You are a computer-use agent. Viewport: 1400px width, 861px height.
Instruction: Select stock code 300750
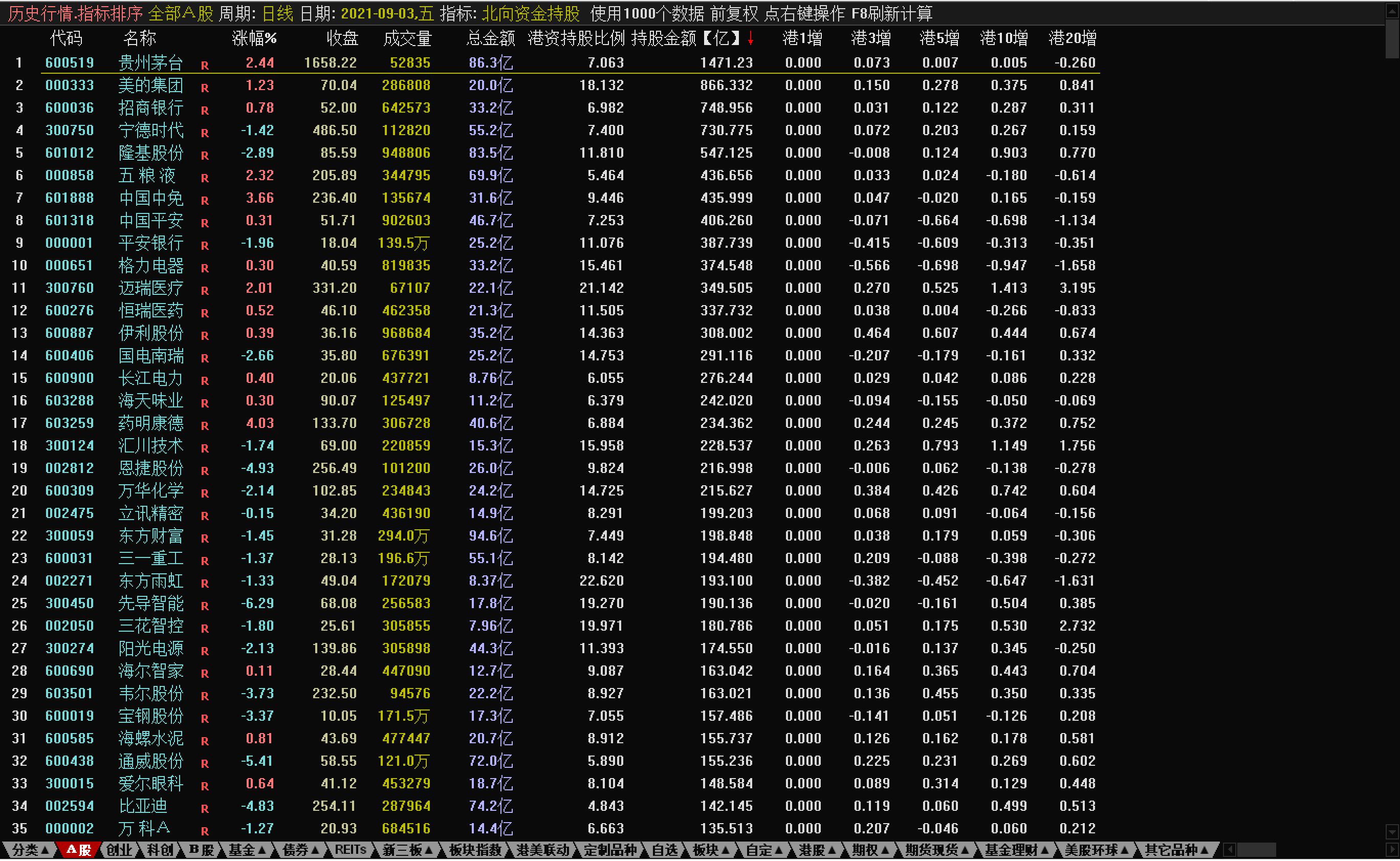point(70,131)
